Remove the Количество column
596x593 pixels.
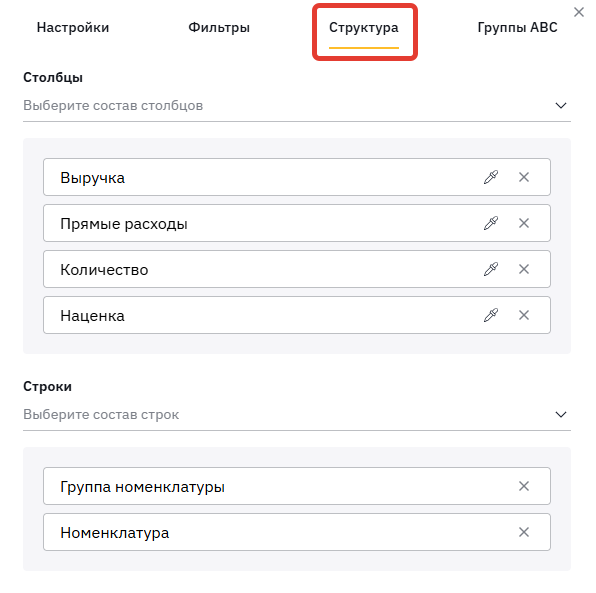pos(524,269)
